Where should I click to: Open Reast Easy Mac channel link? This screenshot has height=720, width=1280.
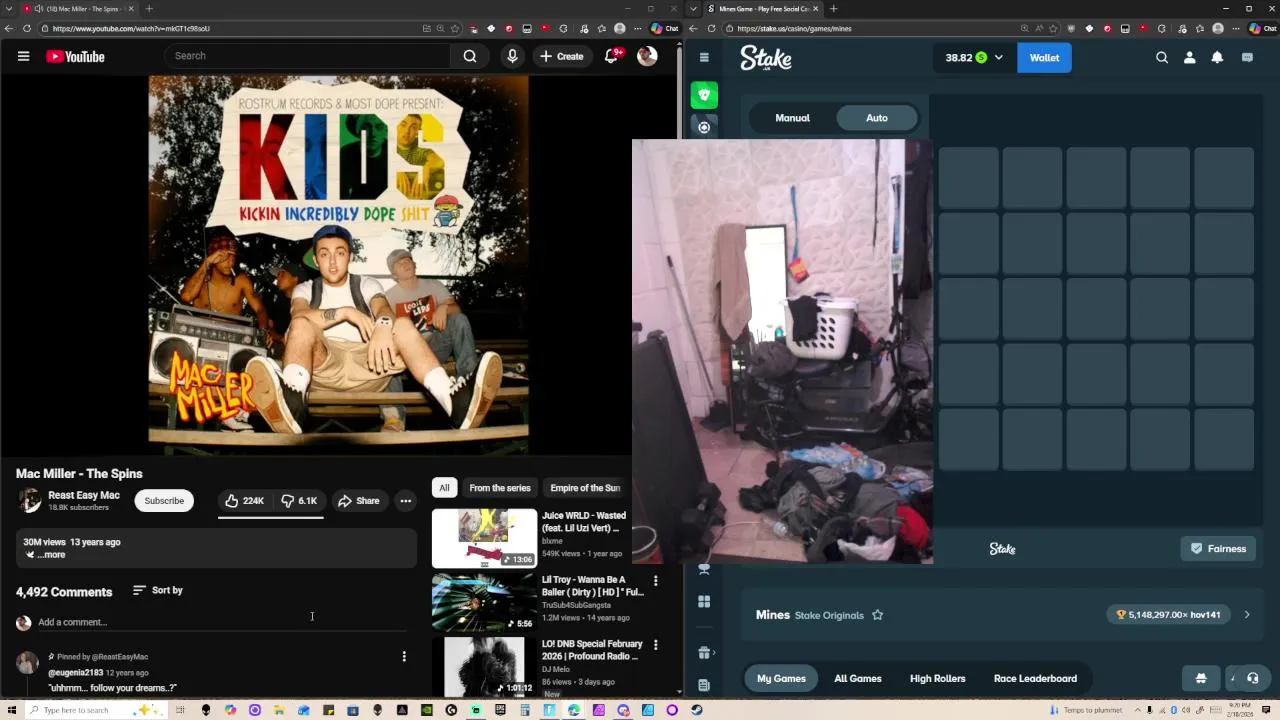84,495
